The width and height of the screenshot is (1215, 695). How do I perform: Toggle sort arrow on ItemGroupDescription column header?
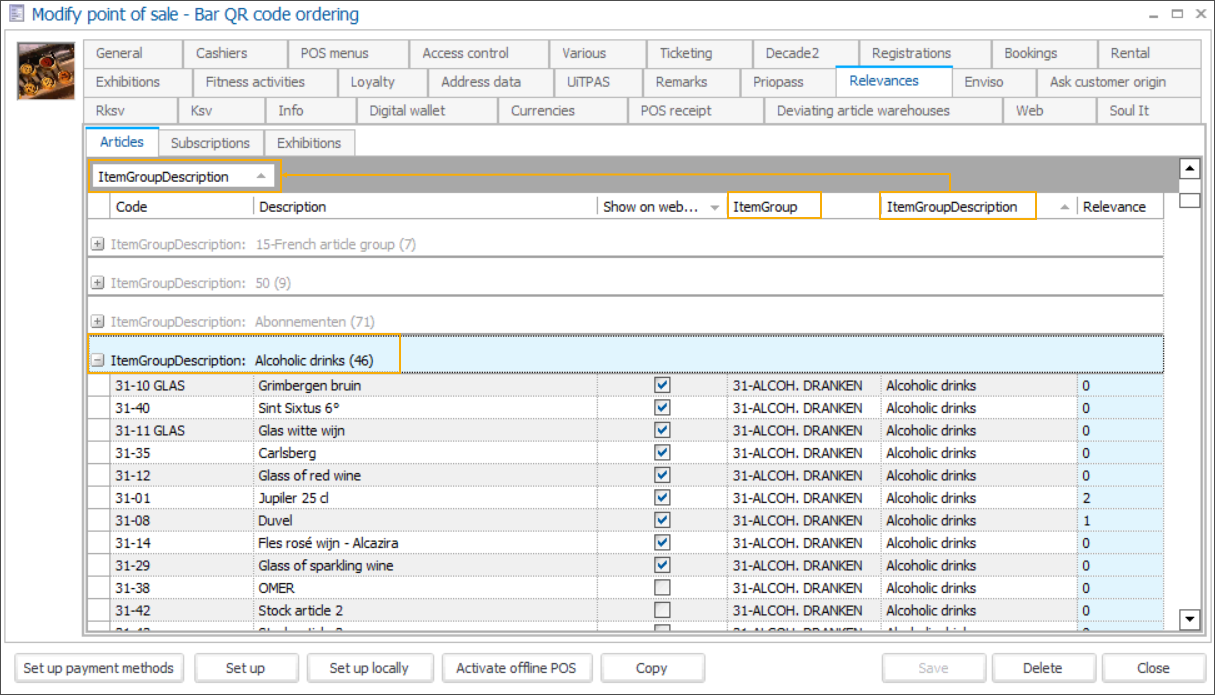(x=1064, y=207)
